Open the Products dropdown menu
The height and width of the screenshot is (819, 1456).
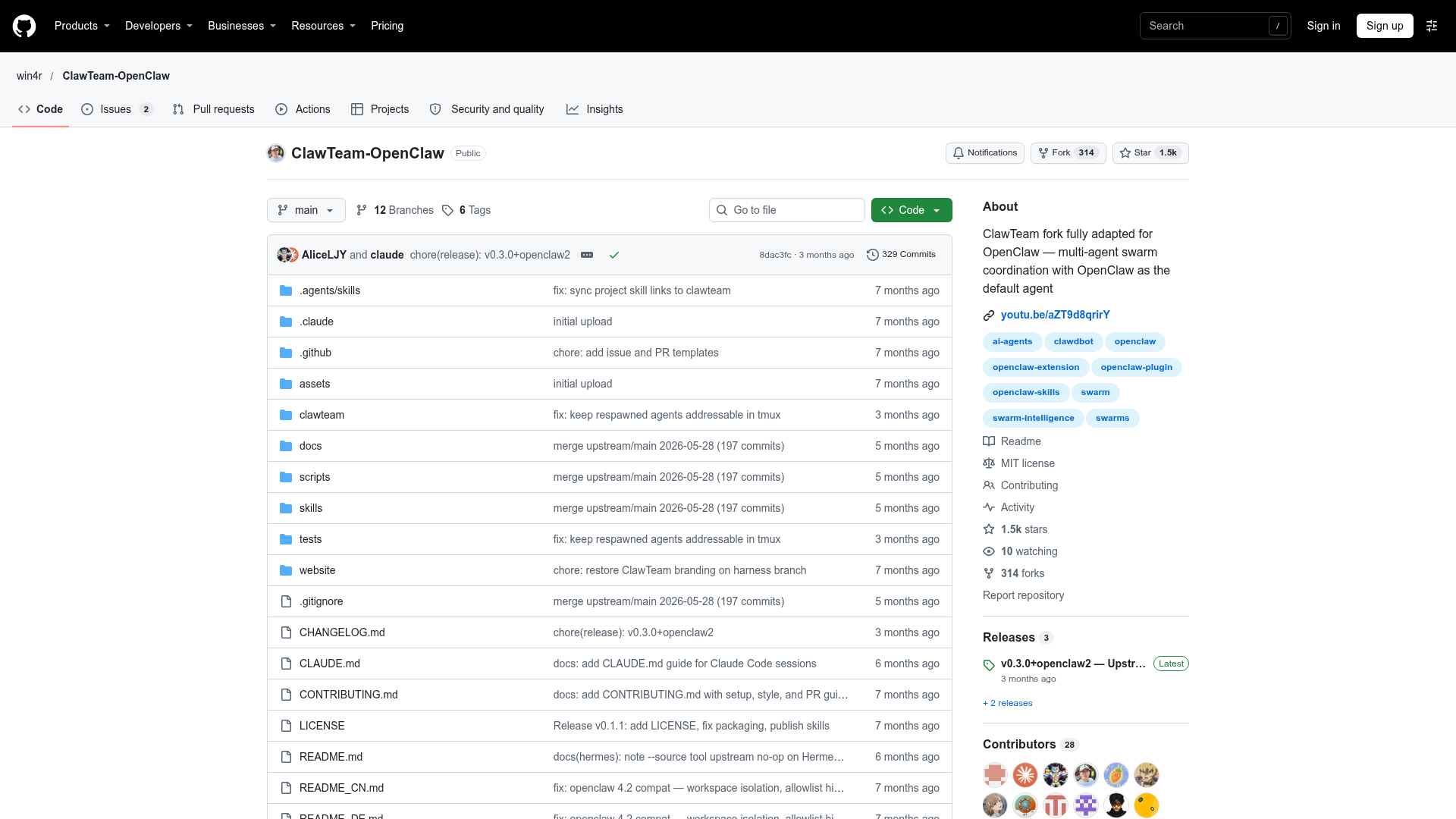[x=82, y=26]
